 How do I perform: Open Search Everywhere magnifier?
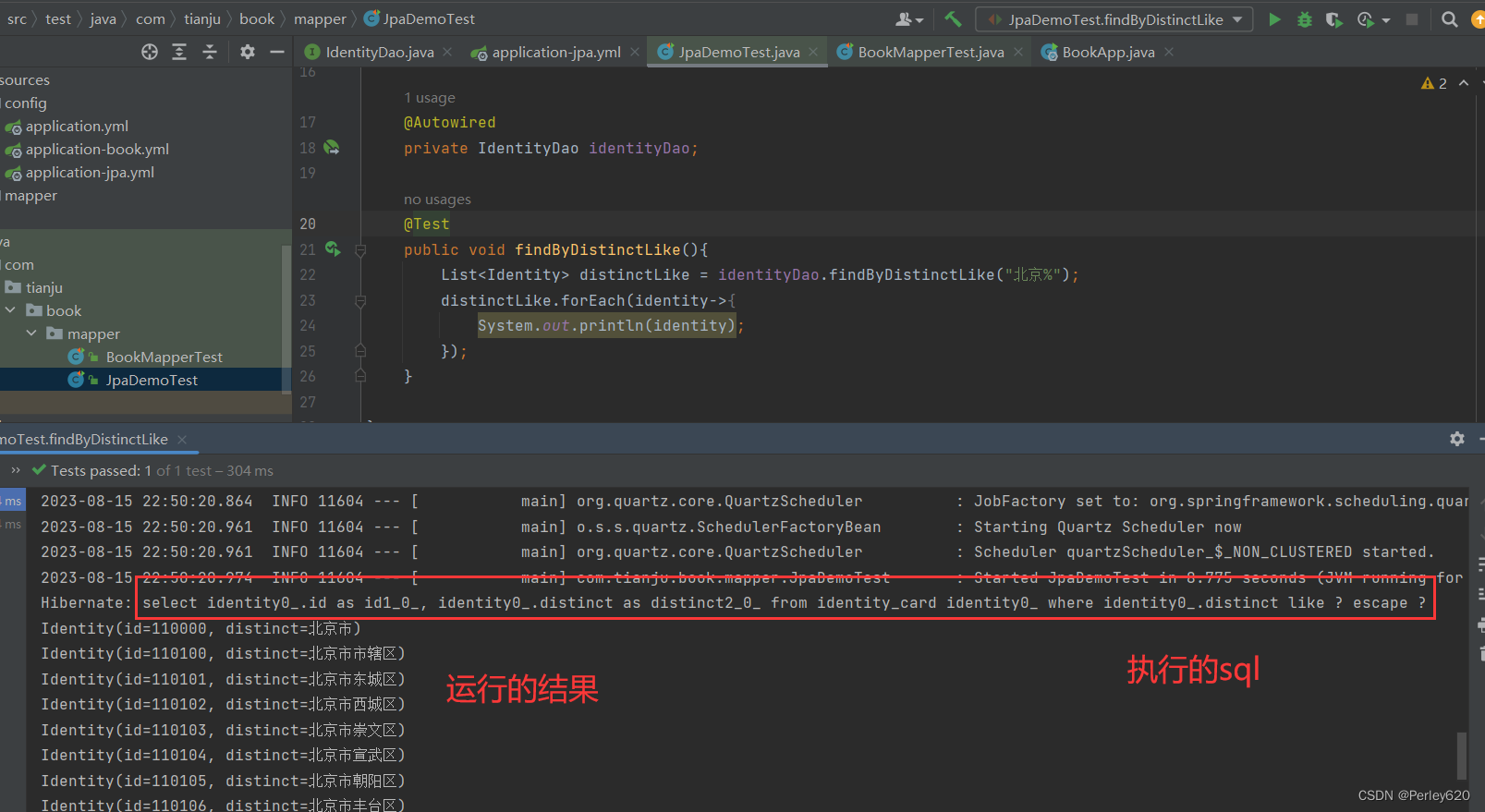pos(1450,19)
